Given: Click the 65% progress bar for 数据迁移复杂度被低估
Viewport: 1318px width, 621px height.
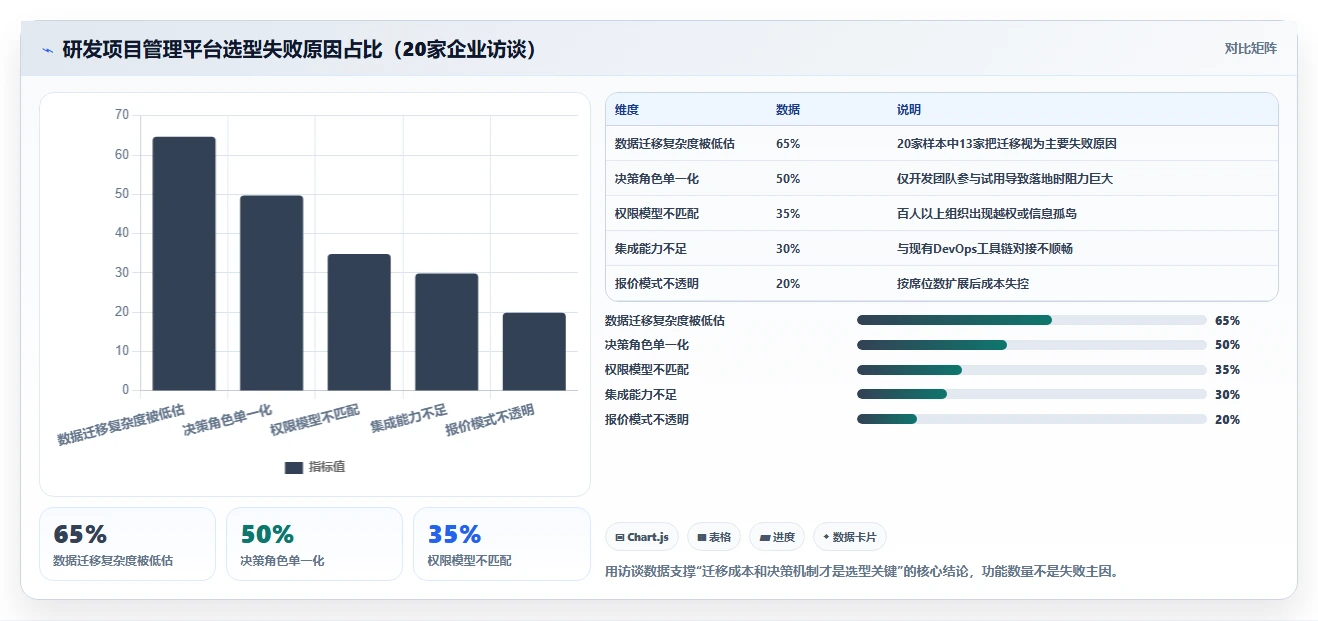Looking at the screenshot, I should [x=1032, y=320].
